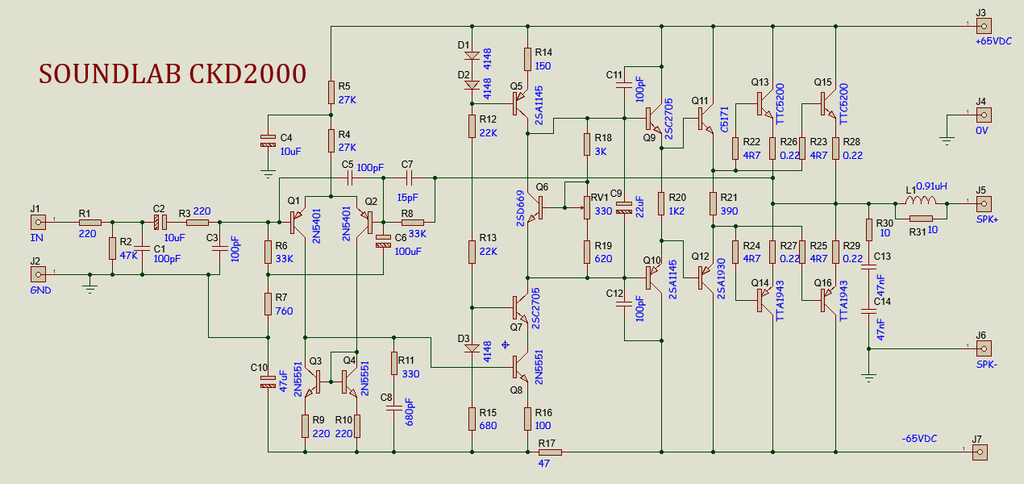The image size is (1024, 484).
Task: Click the J5 SPK+ output connector symbol
Action: point(984,204)
